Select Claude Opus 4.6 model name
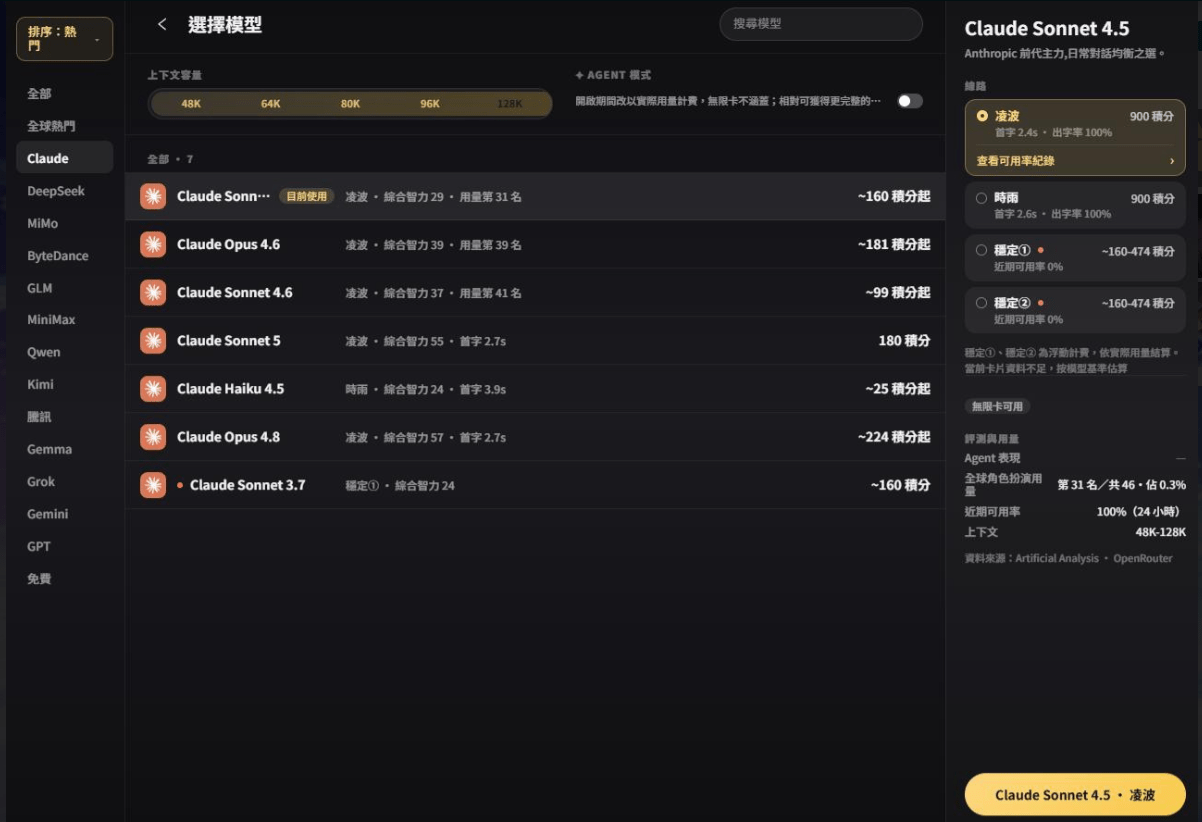The width and height of the screenshot is (1202, 822). 228,244
